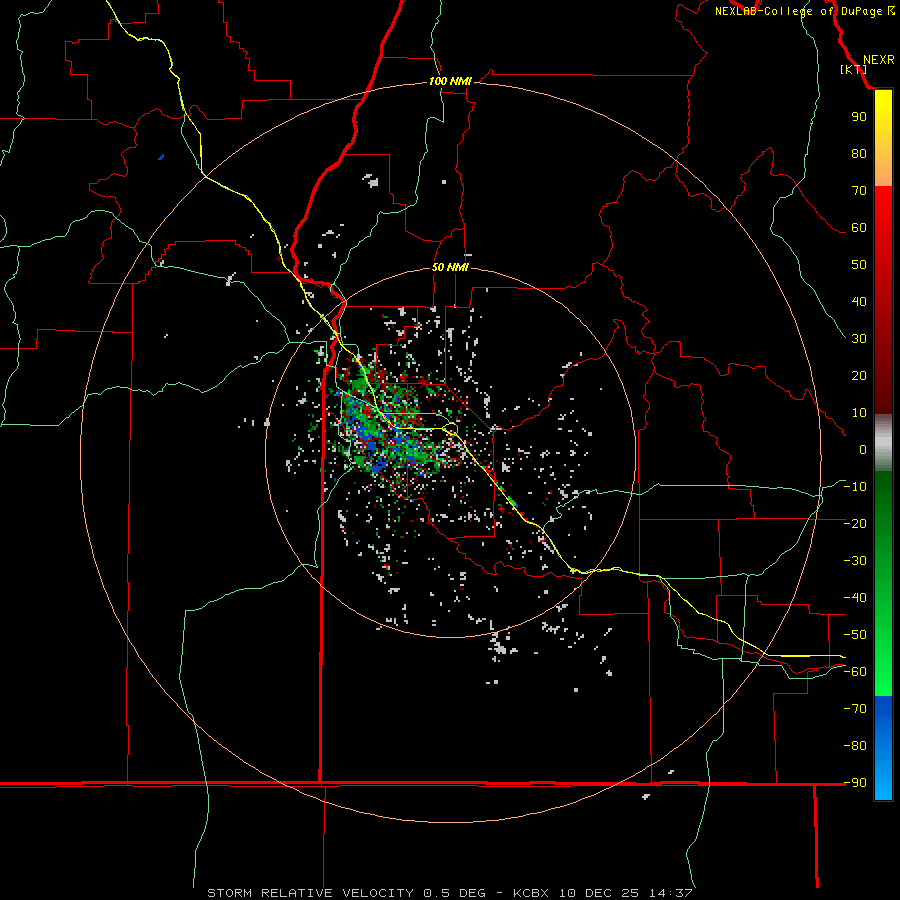Click the positive "30" scale value
This screenshot has width=900, height=900.
[x=859, y=339]
